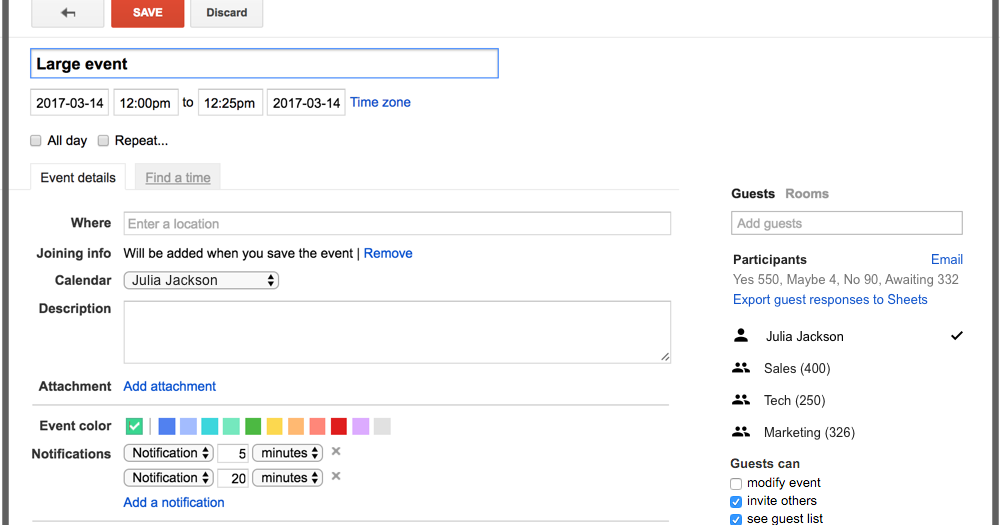Choose the light lavender-blue event color

coord(188,426)
